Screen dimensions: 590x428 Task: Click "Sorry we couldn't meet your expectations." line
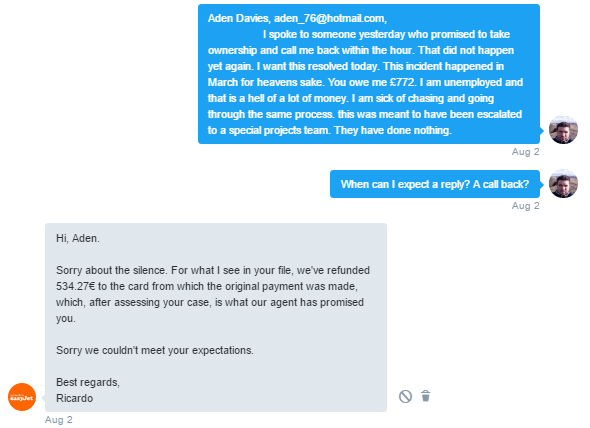(x=155, y=350)
